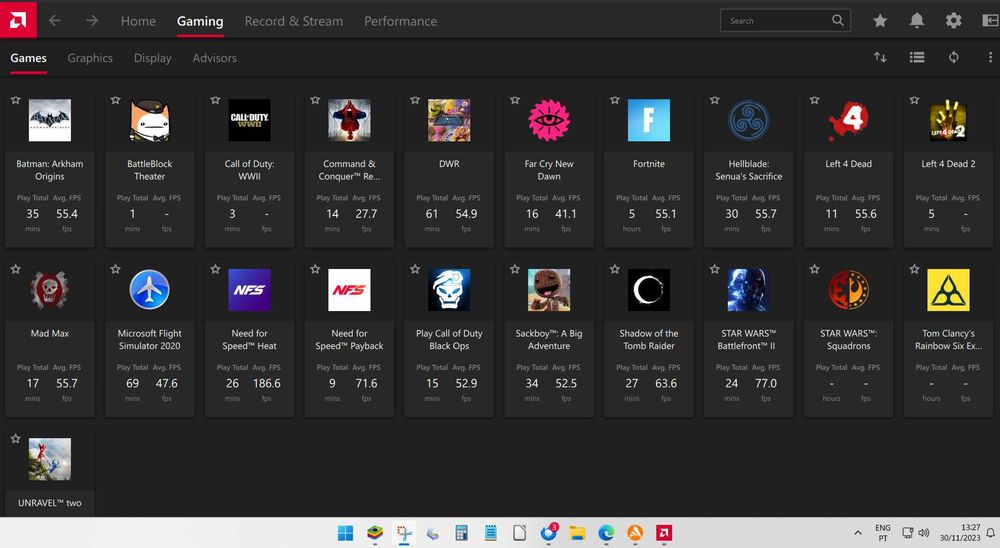
Task: Open Need for Speed Payback icon
Action: click(x=349, y=290)
